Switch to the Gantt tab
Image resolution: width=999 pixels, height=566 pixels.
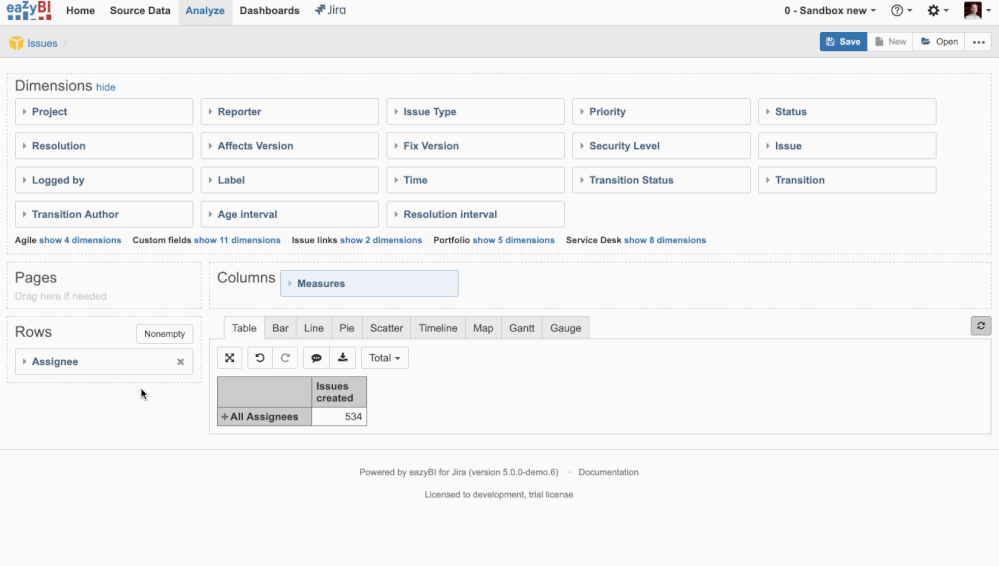click(x=521, y=328)
